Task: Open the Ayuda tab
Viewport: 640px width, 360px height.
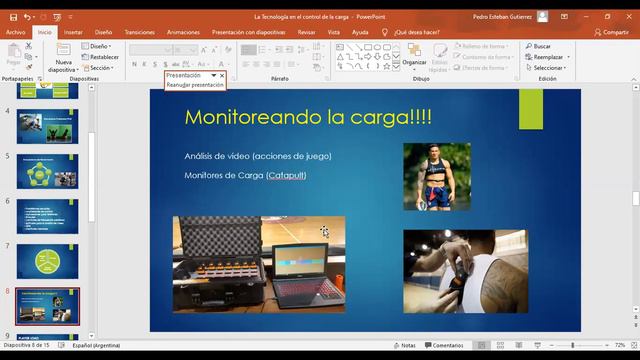Action: pos(360,32)
